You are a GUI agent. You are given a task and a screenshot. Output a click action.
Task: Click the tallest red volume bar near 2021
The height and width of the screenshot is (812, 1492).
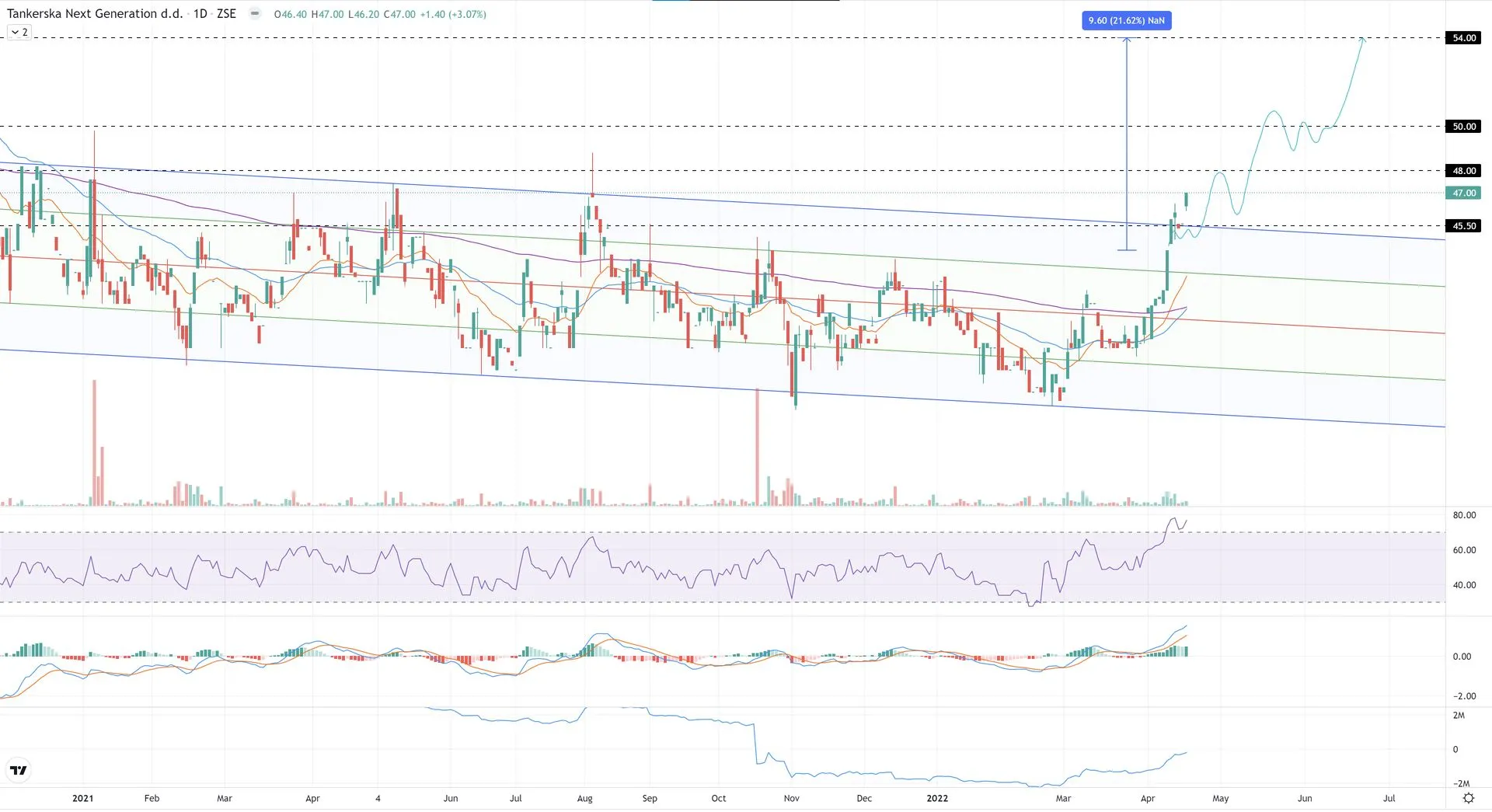95,443
